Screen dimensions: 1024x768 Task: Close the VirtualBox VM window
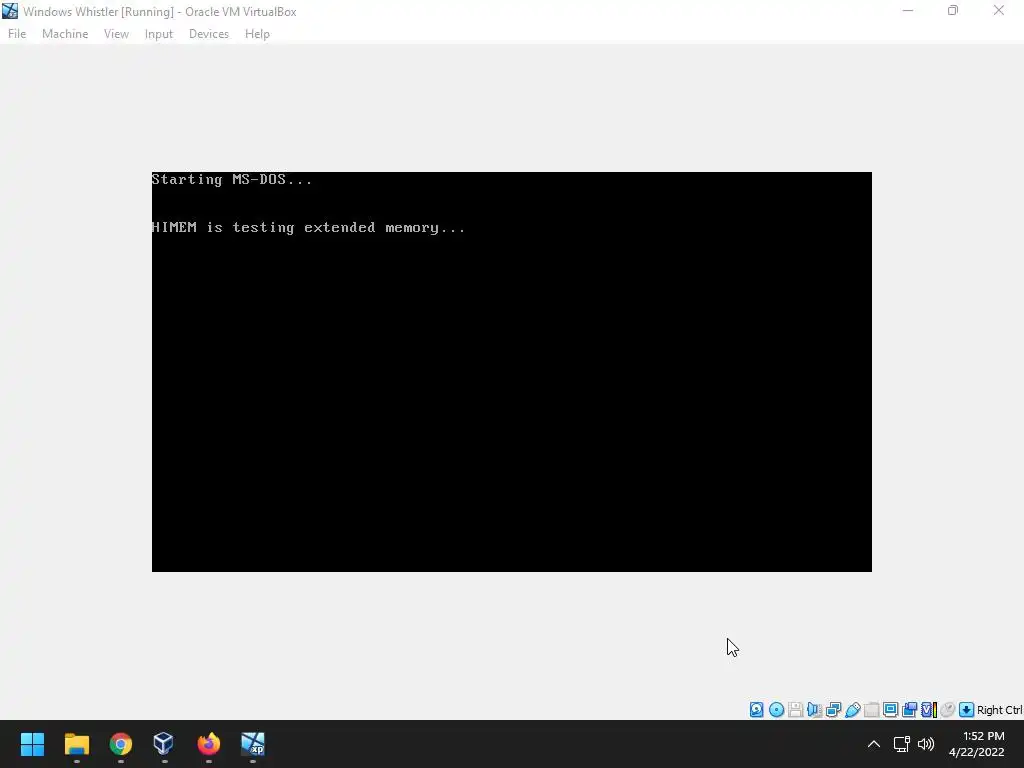[x=999, y=11]
